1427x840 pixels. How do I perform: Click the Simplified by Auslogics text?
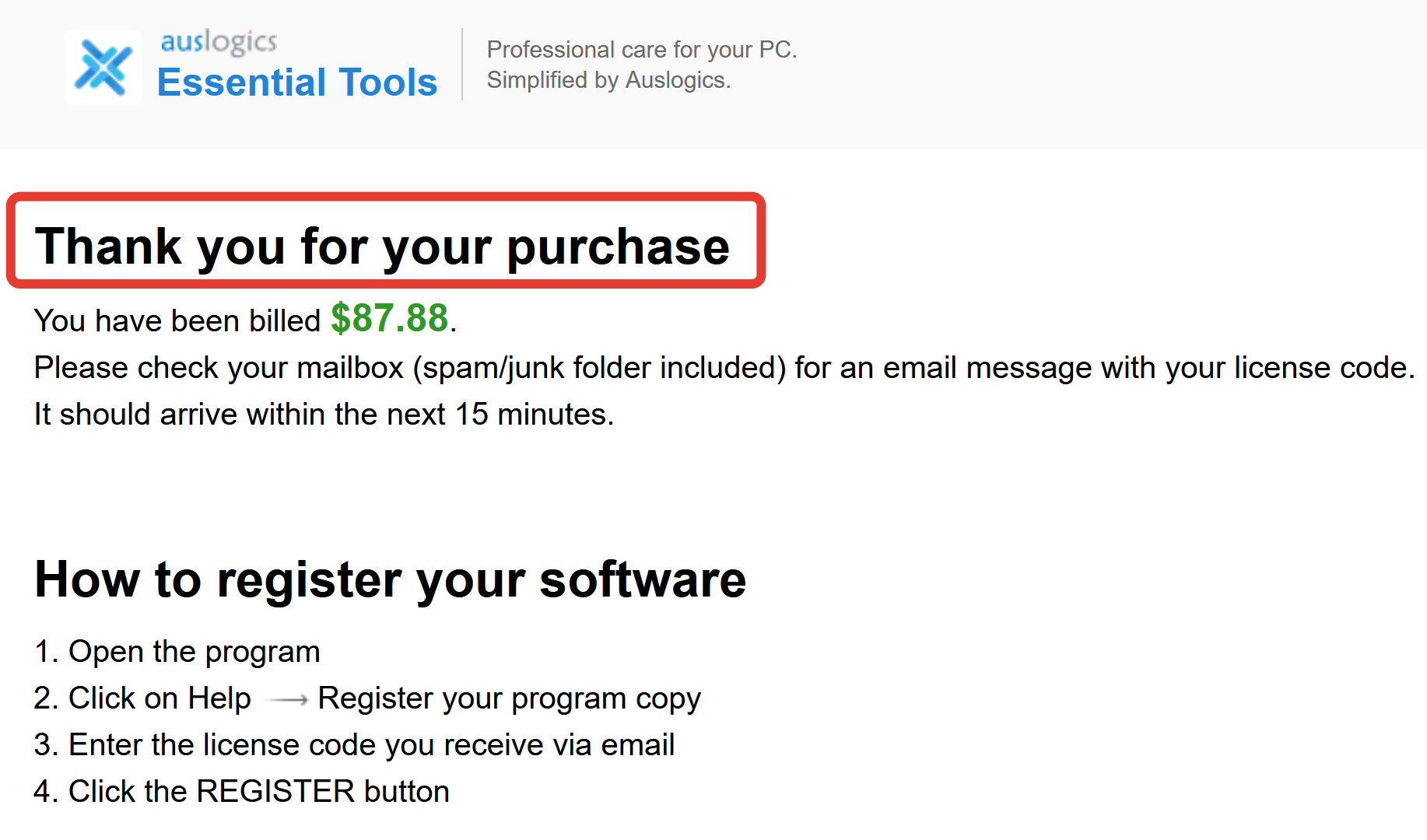[x=608, y=80]
